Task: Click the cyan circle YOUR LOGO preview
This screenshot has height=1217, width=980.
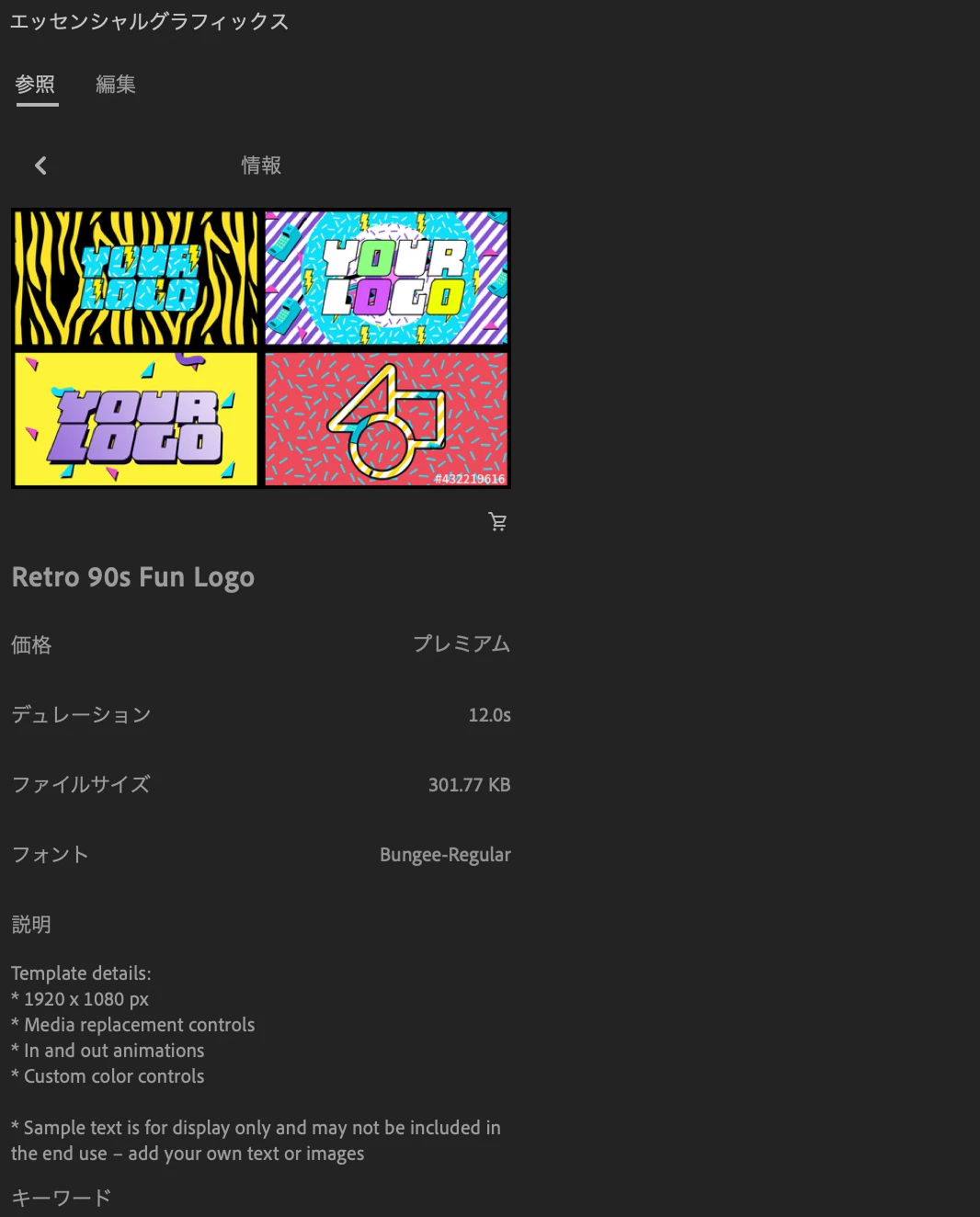Action: [x=386, y=279]
